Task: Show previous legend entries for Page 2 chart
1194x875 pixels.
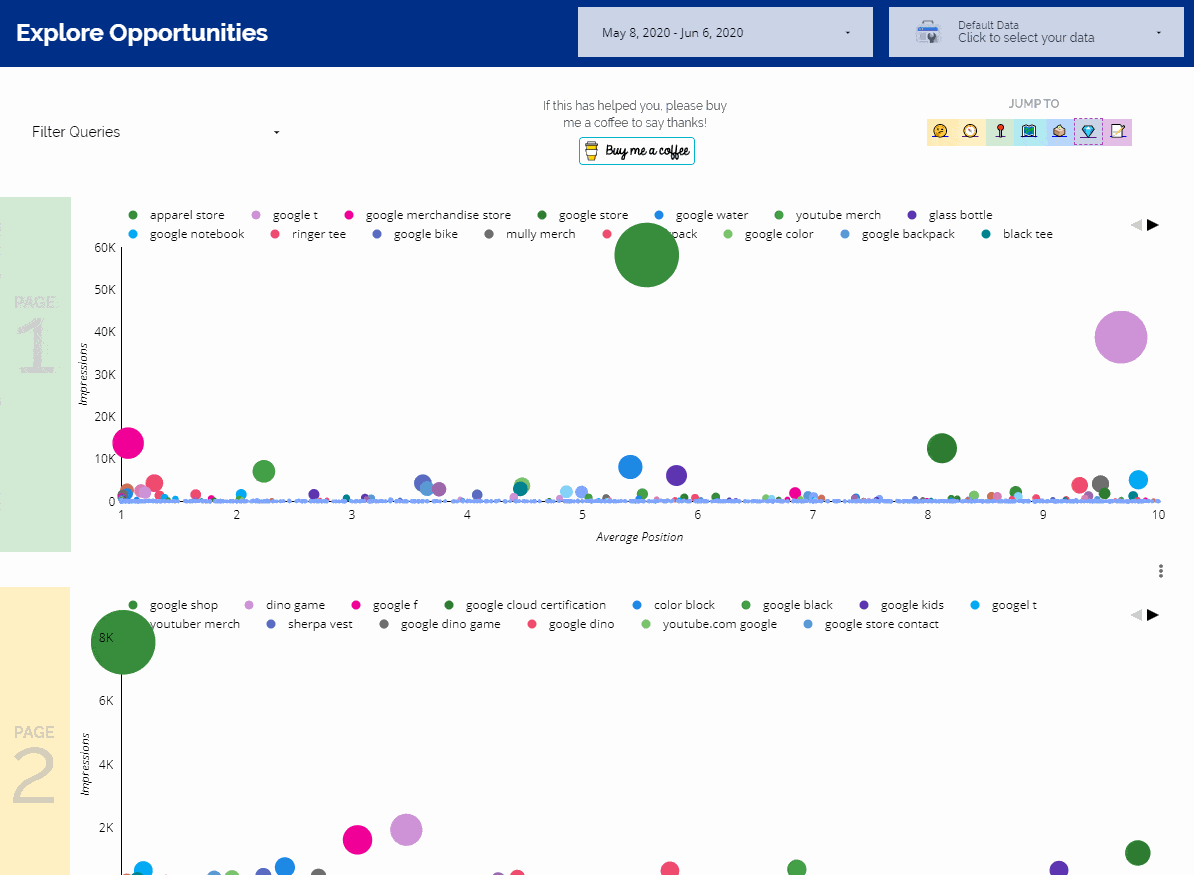Action: pyautogui.click(x=1136, y=615)
